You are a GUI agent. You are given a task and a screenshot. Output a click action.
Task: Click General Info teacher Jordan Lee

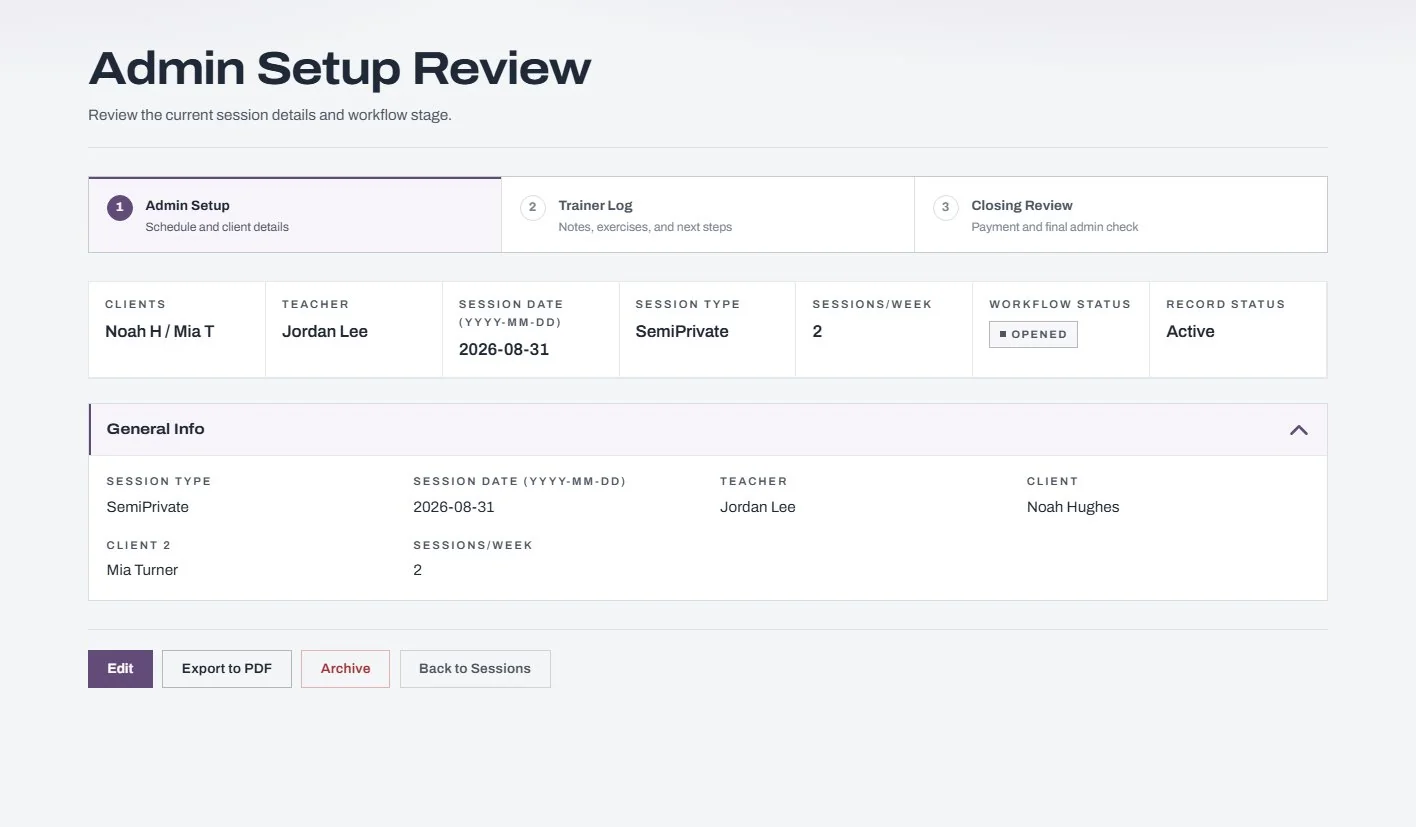click(x=758, y=507)
